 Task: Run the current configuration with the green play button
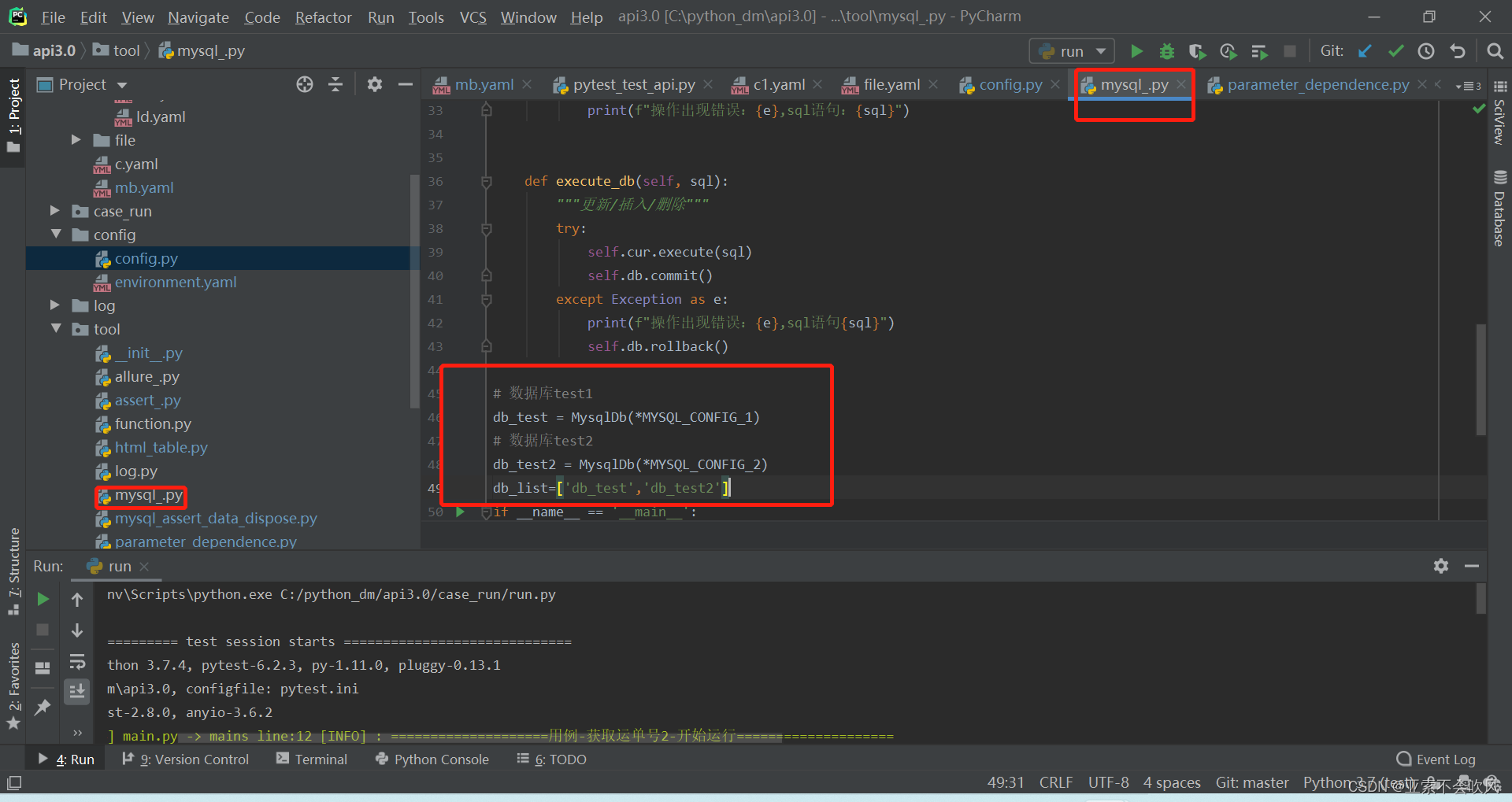(x=1136, y=51)
